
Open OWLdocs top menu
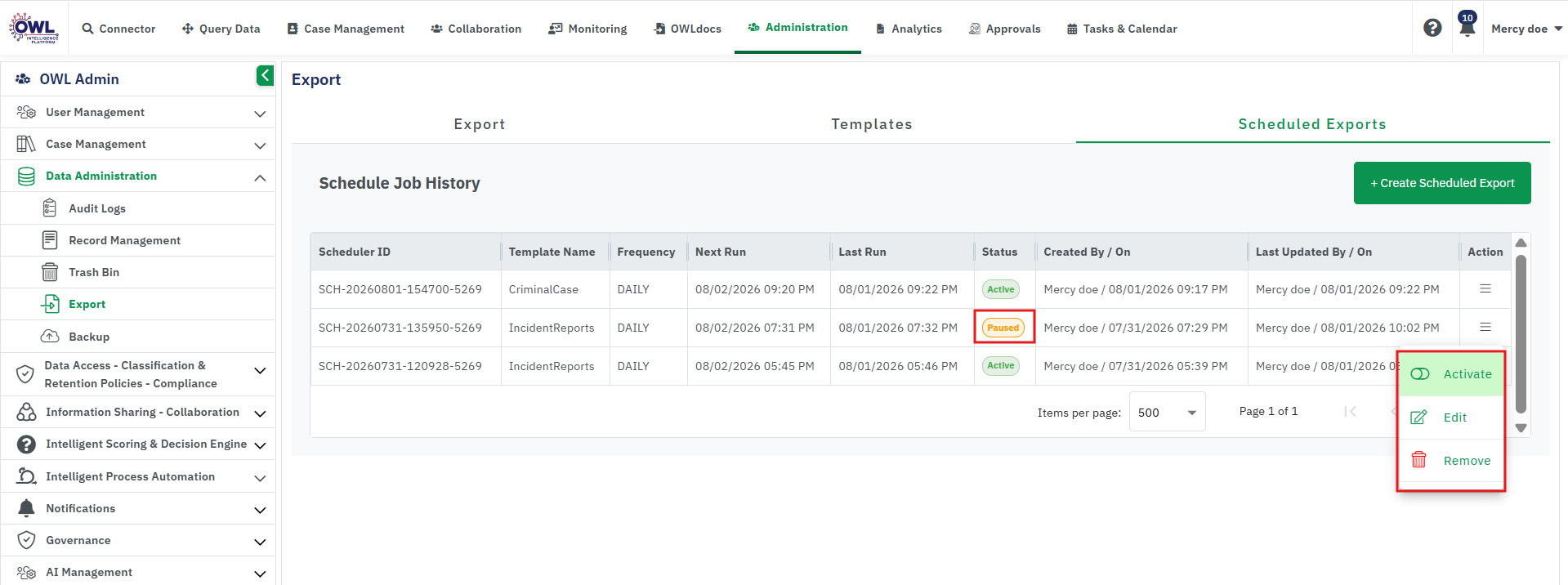(687, 29)
